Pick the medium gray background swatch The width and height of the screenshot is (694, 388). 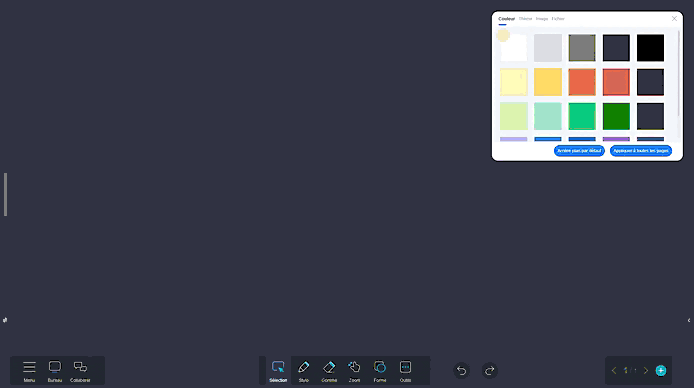[x=582, y=48]
